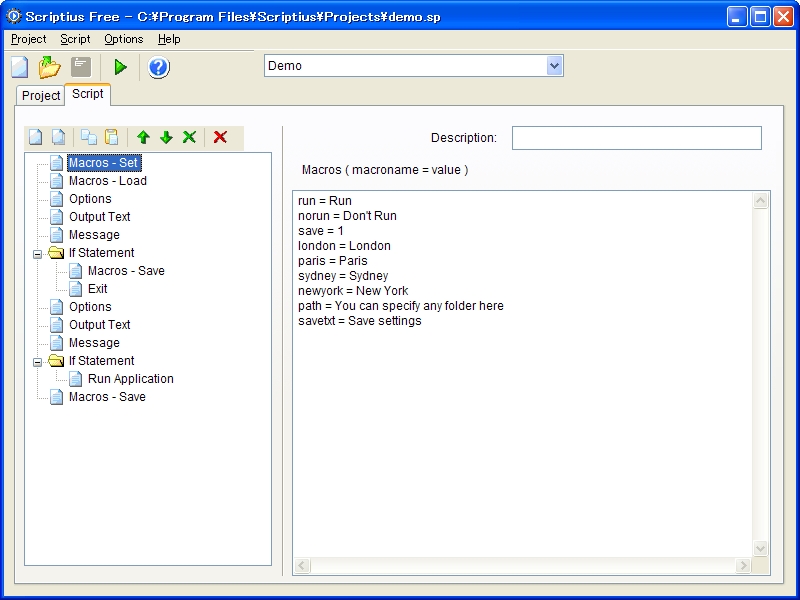Click the Save project toolbar icon
The width and height of the screenshot is (800, 600).
[81, 67]
